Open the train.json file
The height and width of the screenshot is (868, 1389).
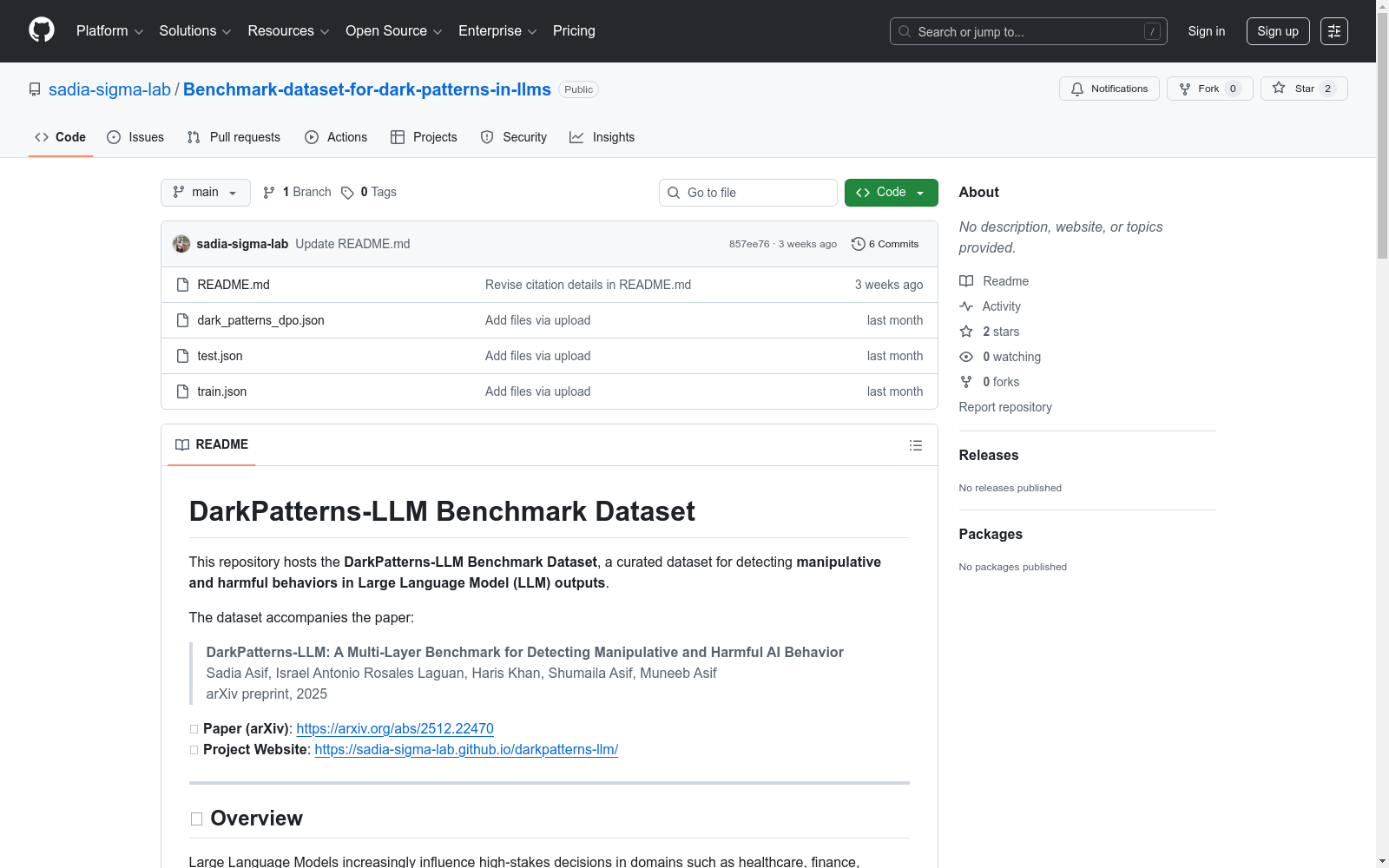click(x=222, y=391)
